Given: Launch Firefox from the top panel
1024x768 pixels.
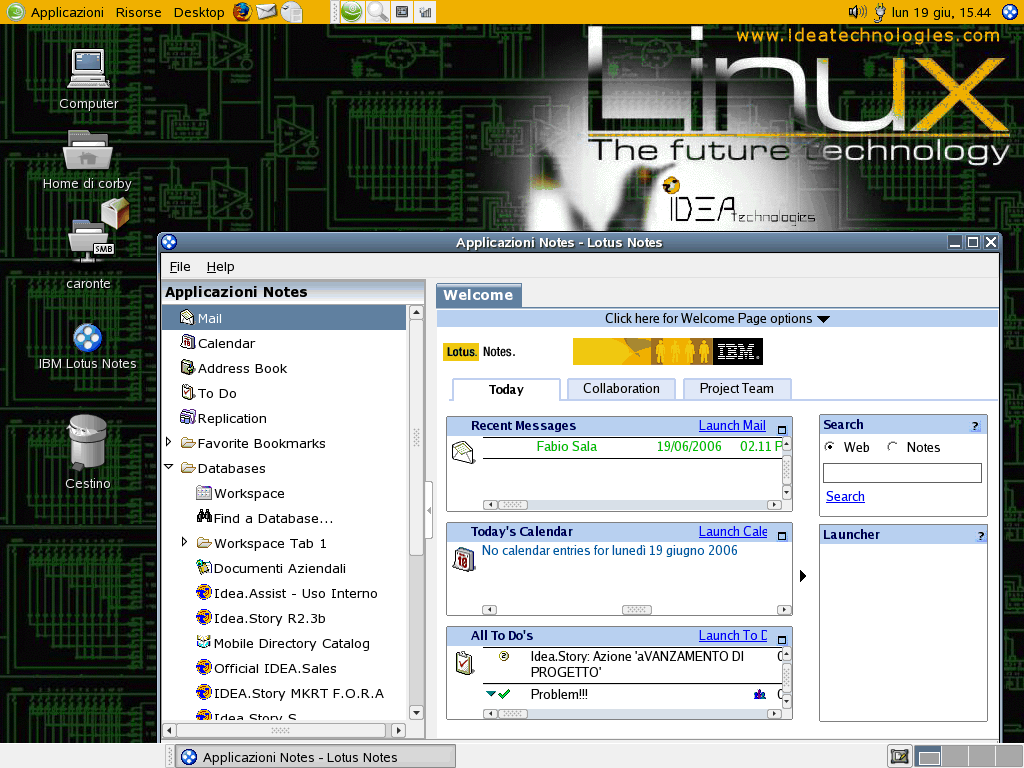Looking at the screenshot, I should 242,12.
